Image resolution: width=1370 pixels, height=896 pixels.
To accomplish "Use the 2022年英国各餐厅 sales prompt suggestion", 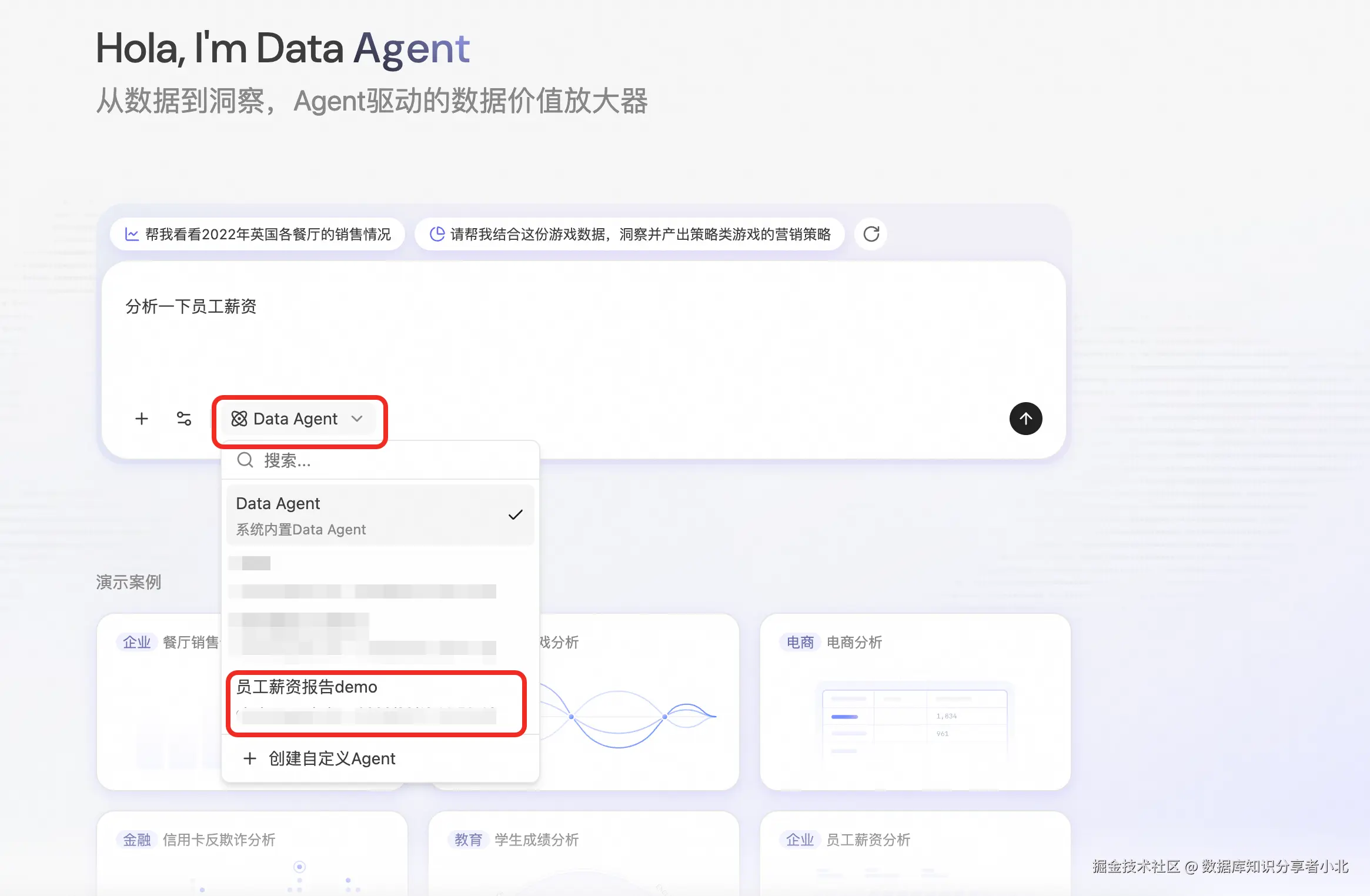I will tap(268, 235).
